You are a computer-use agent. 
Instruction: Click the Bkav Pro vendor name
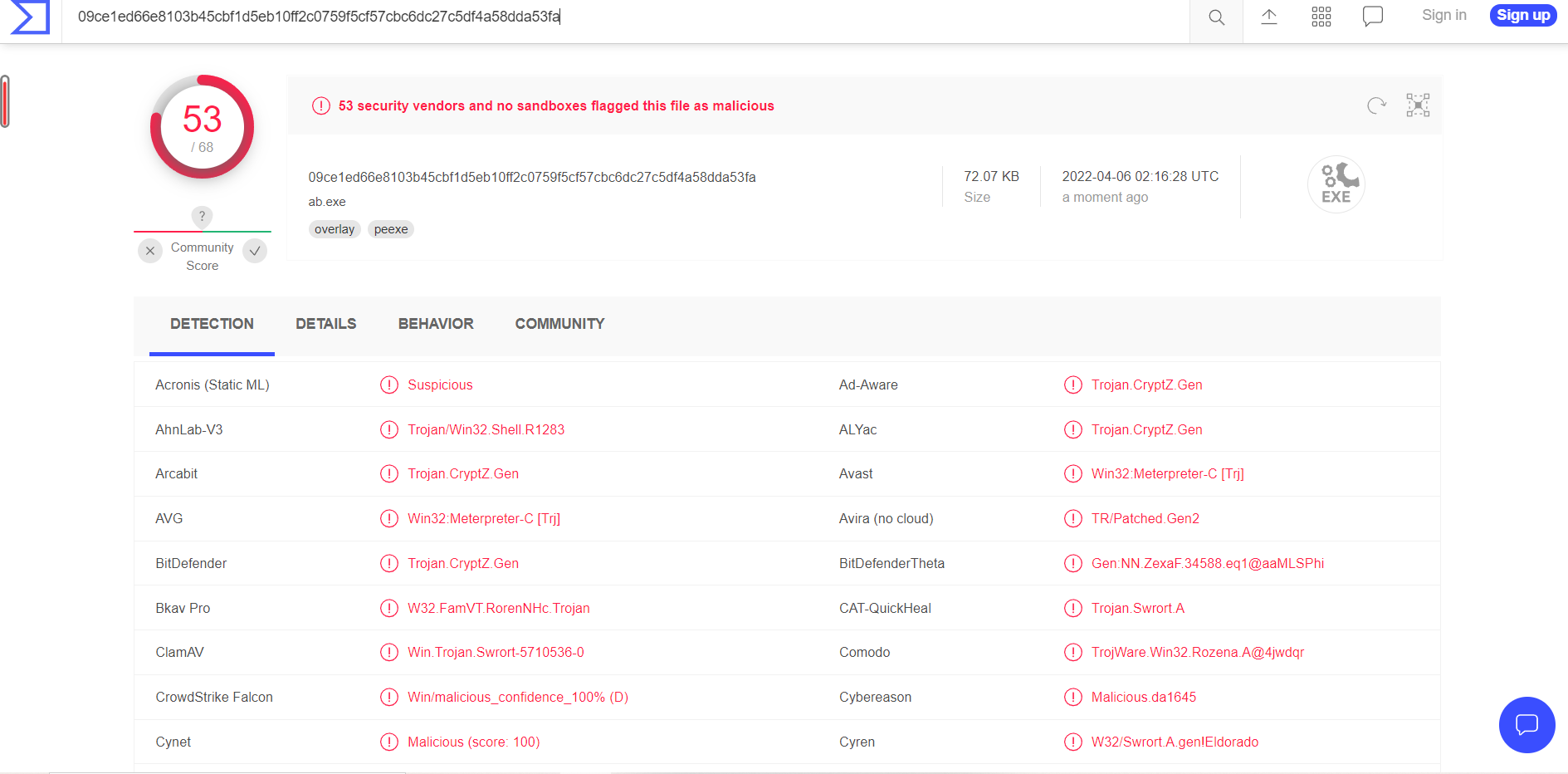click(x=183, y=609)
